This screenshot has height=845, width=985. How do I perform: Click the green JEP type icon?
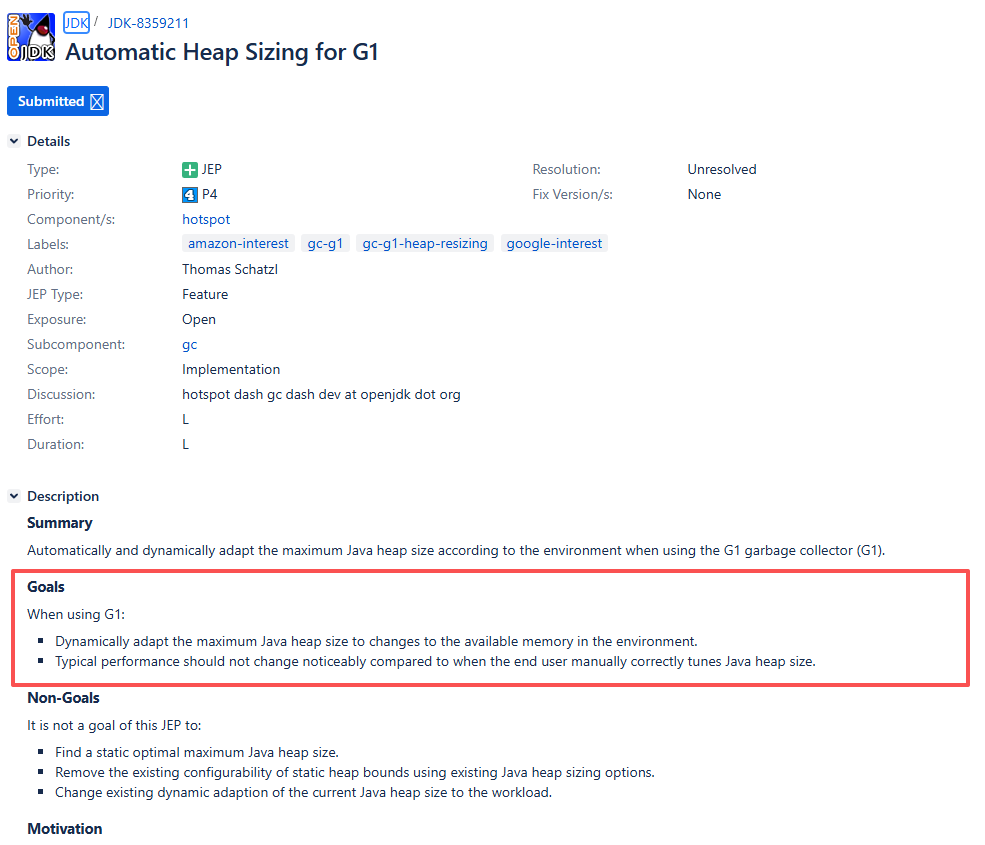(x=190, y=170)
